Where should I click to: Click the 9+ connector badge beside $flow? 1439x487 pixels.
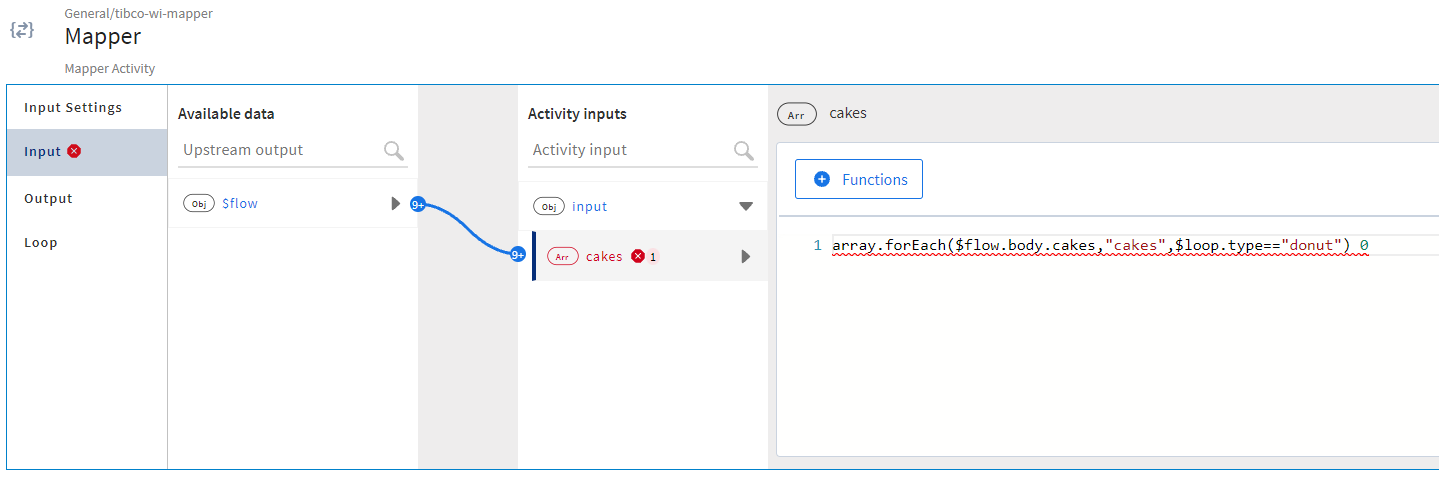click(418, 204)
